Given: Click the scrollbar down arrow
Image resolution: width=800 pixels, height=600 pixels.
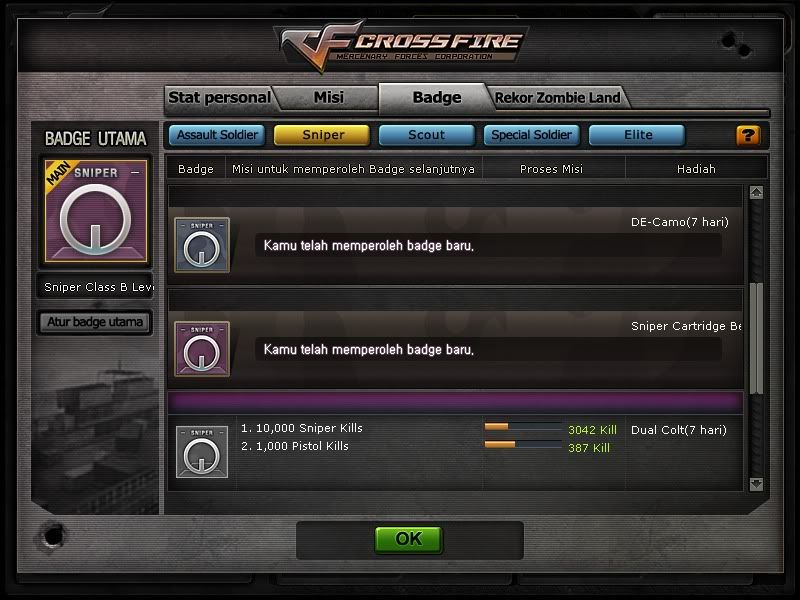Looking at the screenshot, I should point(756,484).
